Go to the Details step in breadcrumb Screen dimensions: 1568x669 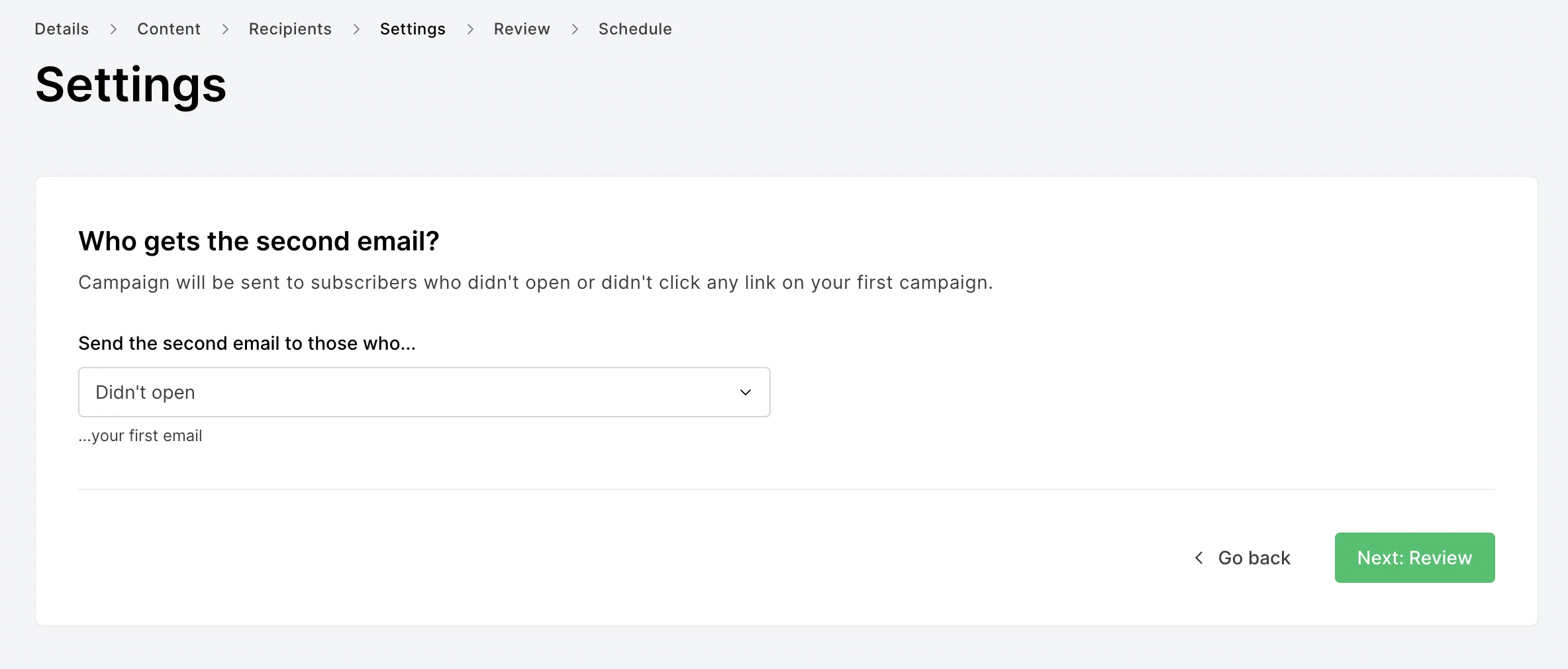[x=62, y=29]
